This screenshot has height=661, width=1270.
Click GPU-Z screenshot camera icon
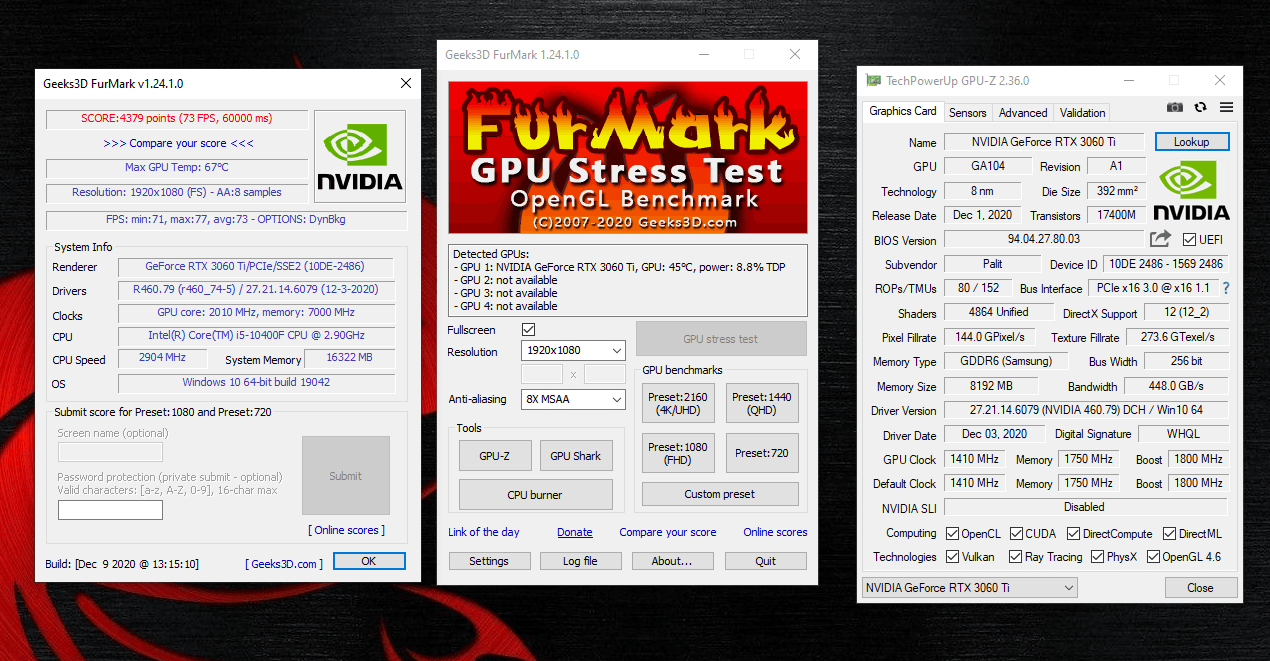[x=1175, y=107]
